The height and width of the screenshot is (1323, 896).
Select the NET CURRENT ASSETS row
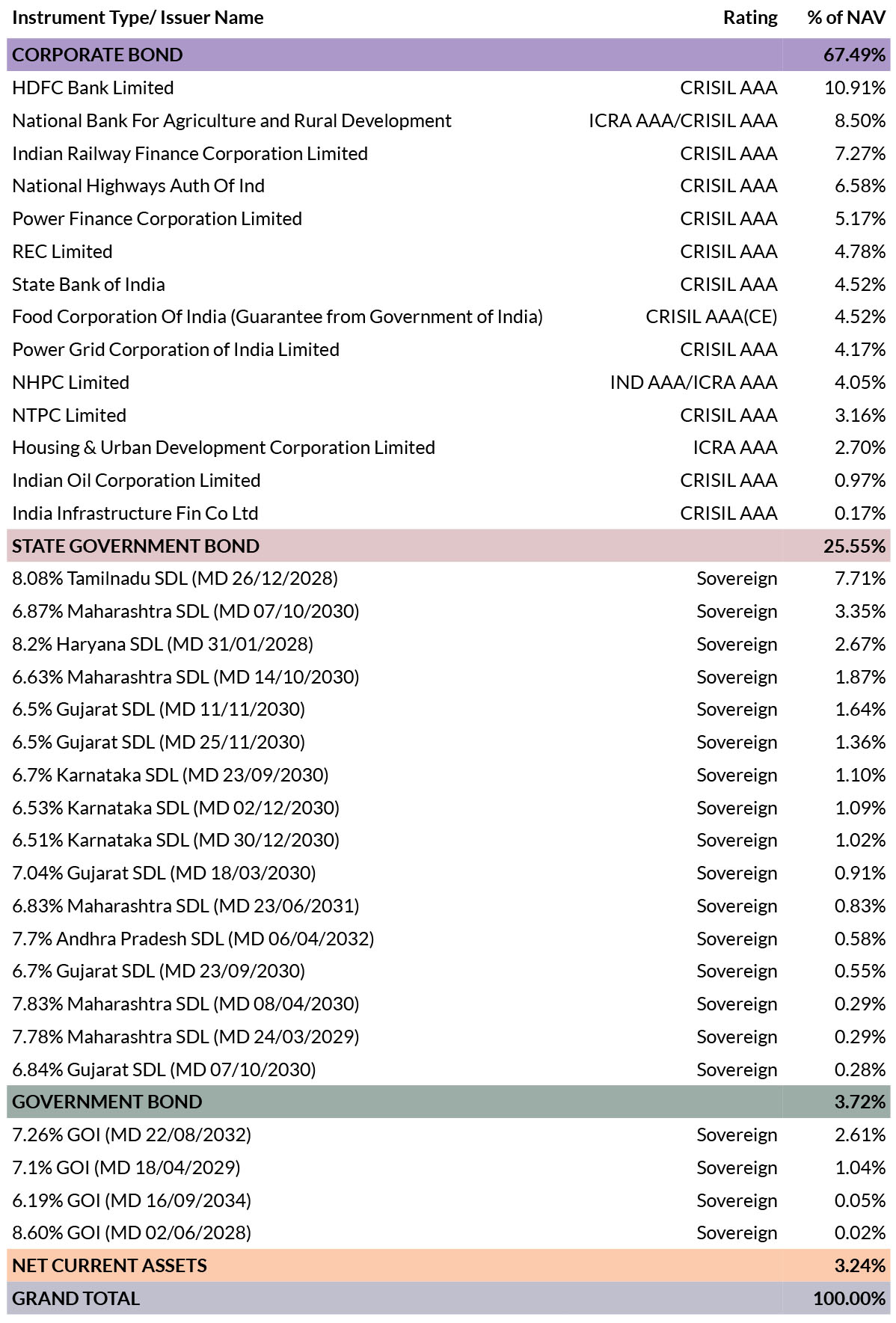pyautogui.click(x=448, y=1265)
